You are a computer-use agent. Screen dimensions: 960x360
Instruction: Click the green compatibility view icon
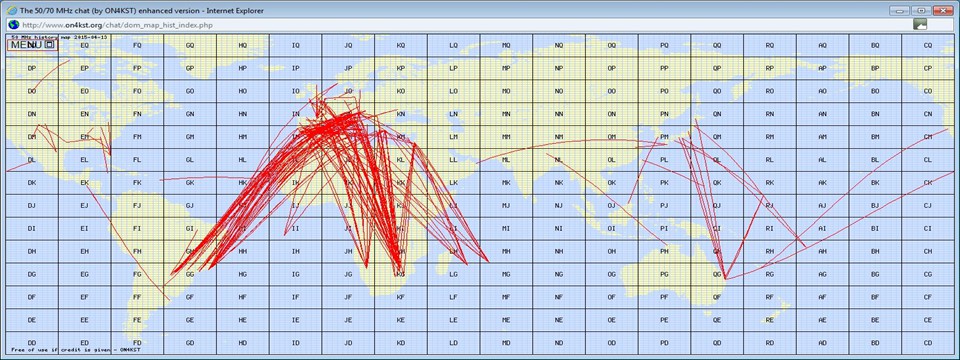920,24
